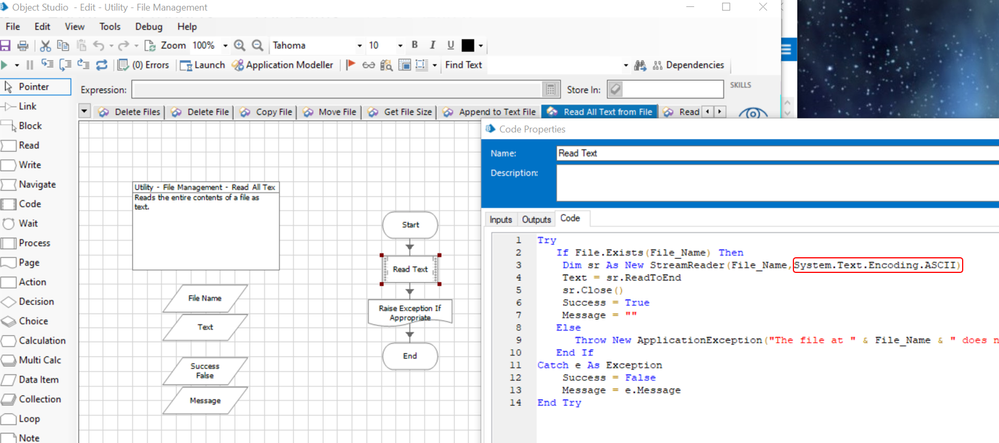Click the Print icon
Viewport: 999px width, 443px height.
tap(23, 46)
